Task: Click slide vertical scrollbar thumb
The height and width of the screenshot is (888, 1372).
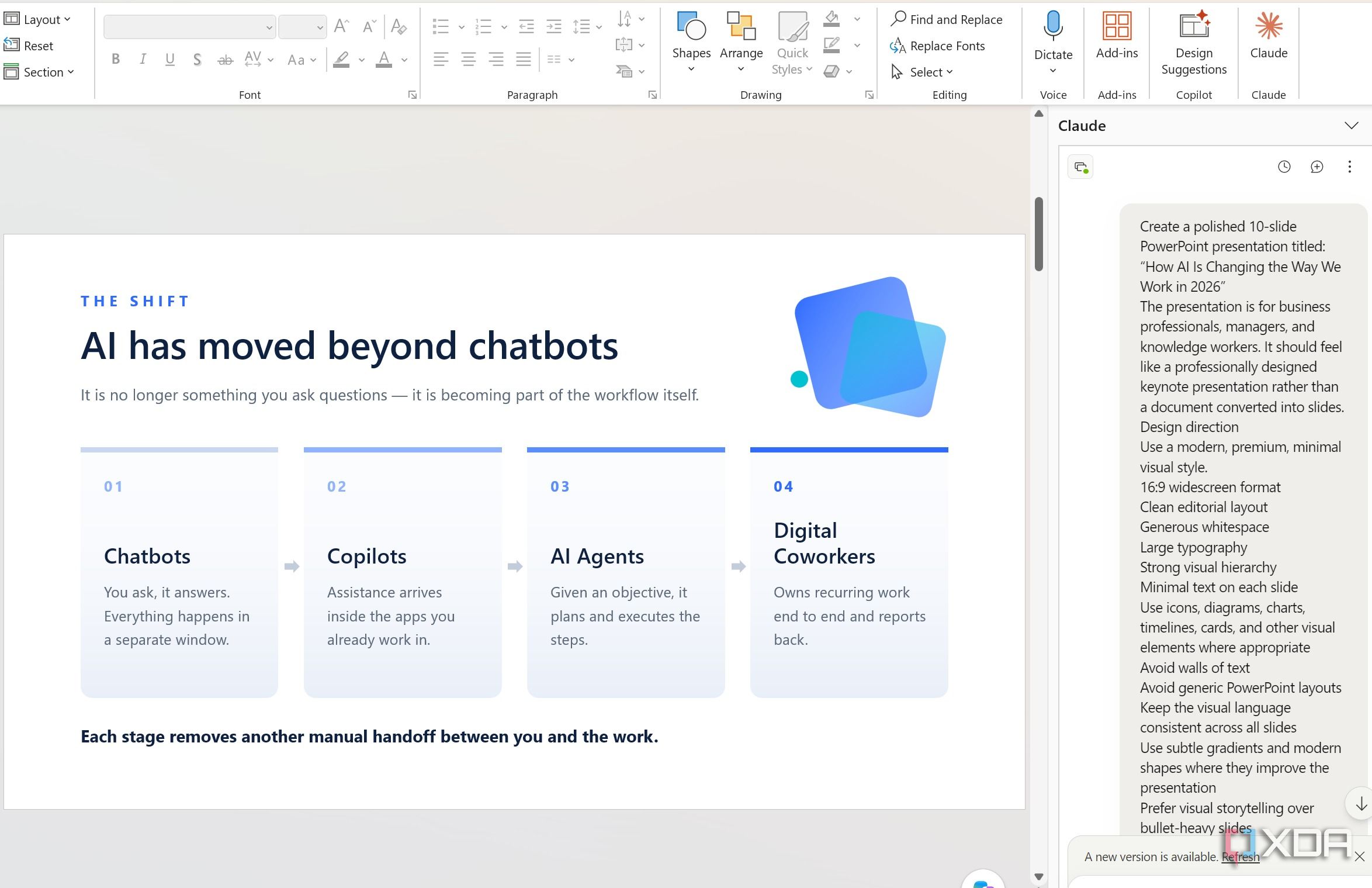Action: point(1038,234)
